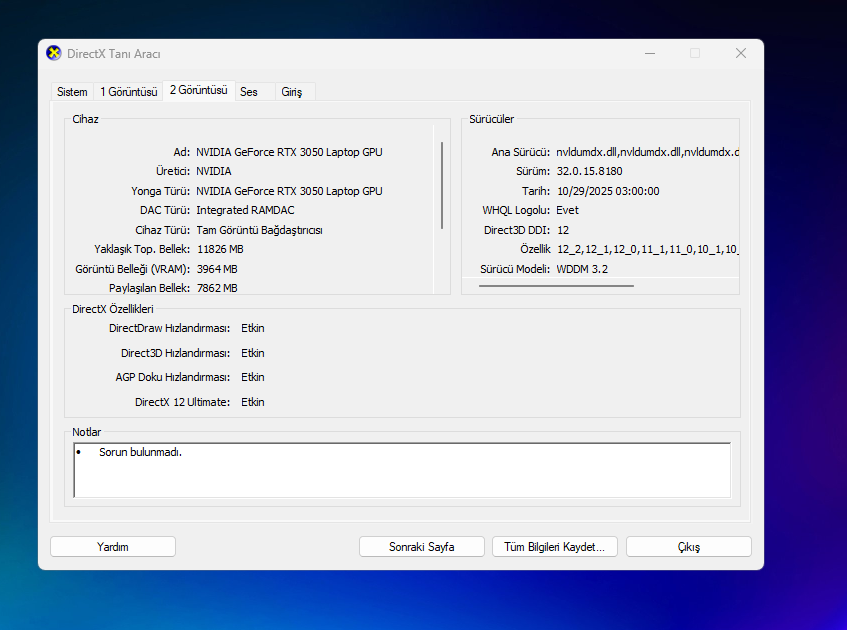Switch to the Sistem tab
Screen dimensions: 847x630
click(x=72, y=92)
